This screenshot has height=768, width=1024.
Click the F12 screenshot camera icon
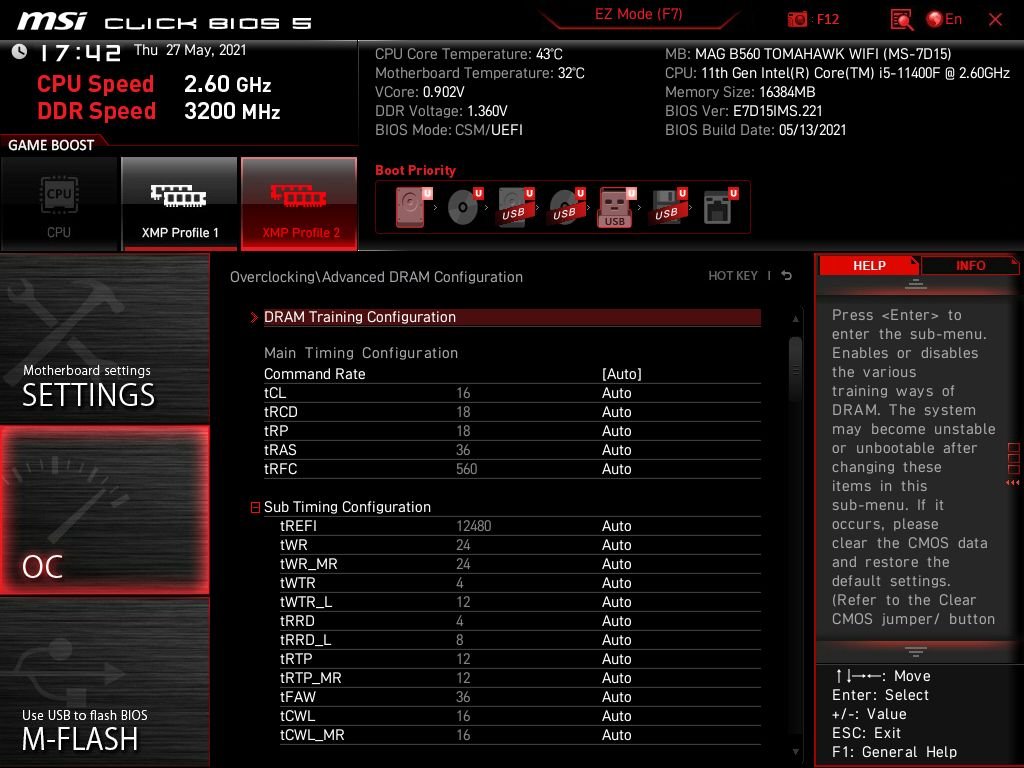pyautogui.click(x=797, y=20)
